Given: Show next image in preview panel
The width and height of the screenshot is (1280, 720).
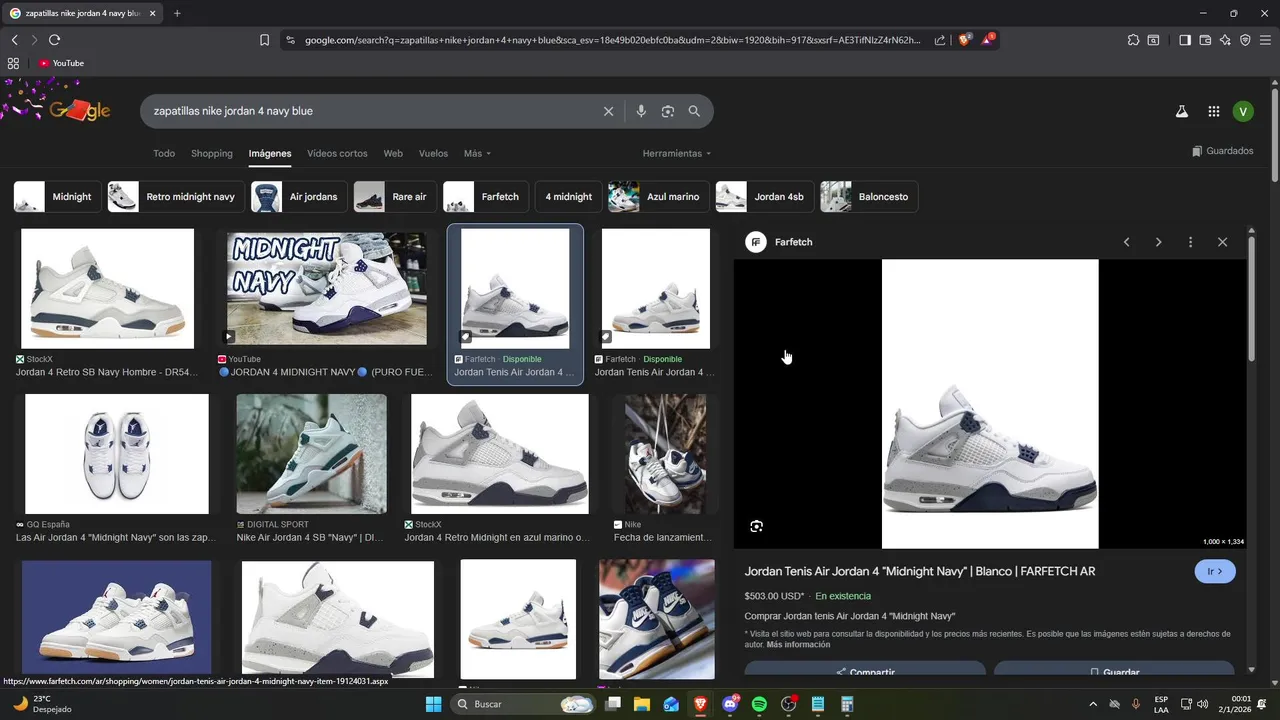Looking at the screenshot, I should 1158,242.
